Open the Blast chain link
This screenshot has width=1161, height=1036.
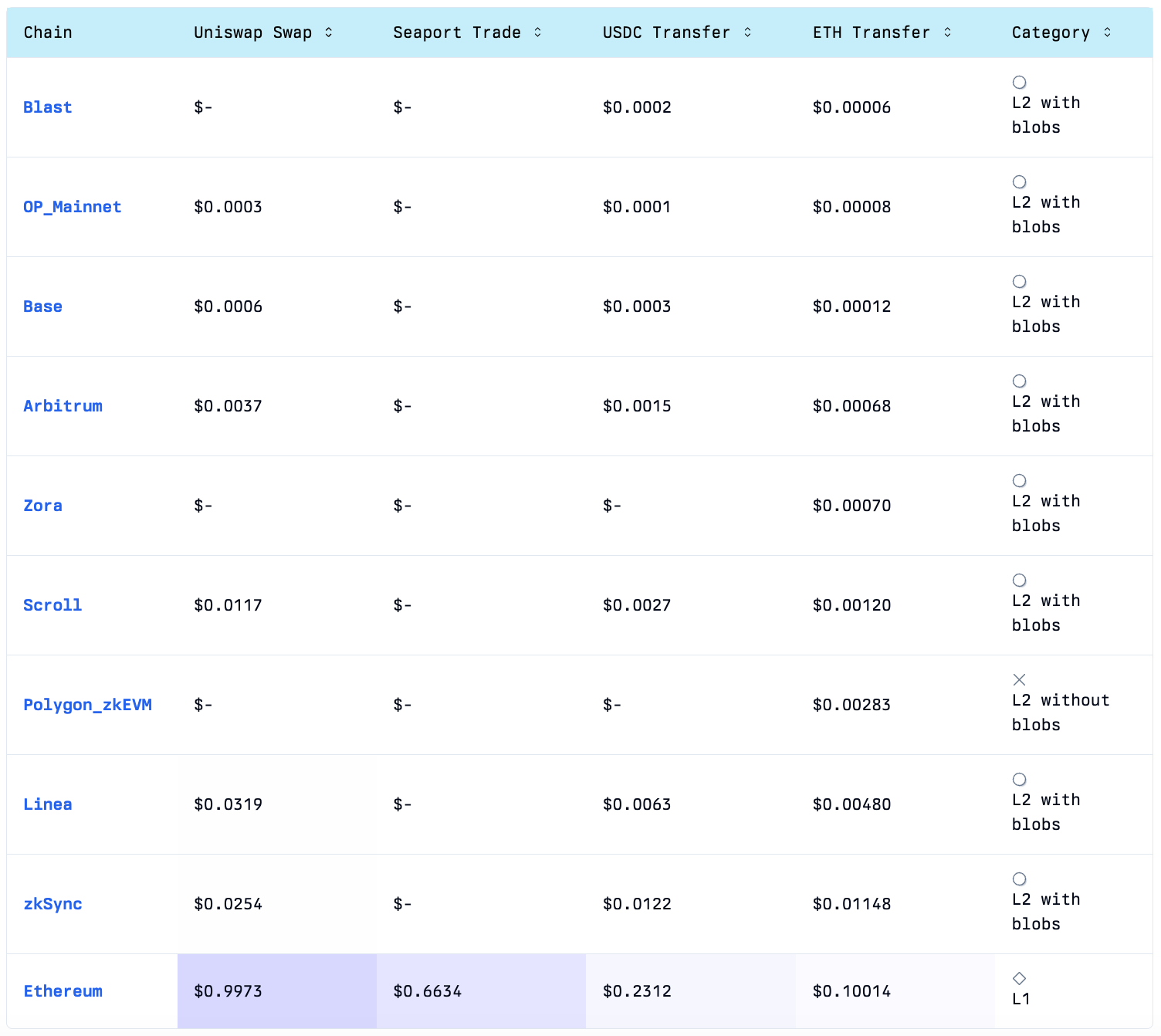(48, 107)
